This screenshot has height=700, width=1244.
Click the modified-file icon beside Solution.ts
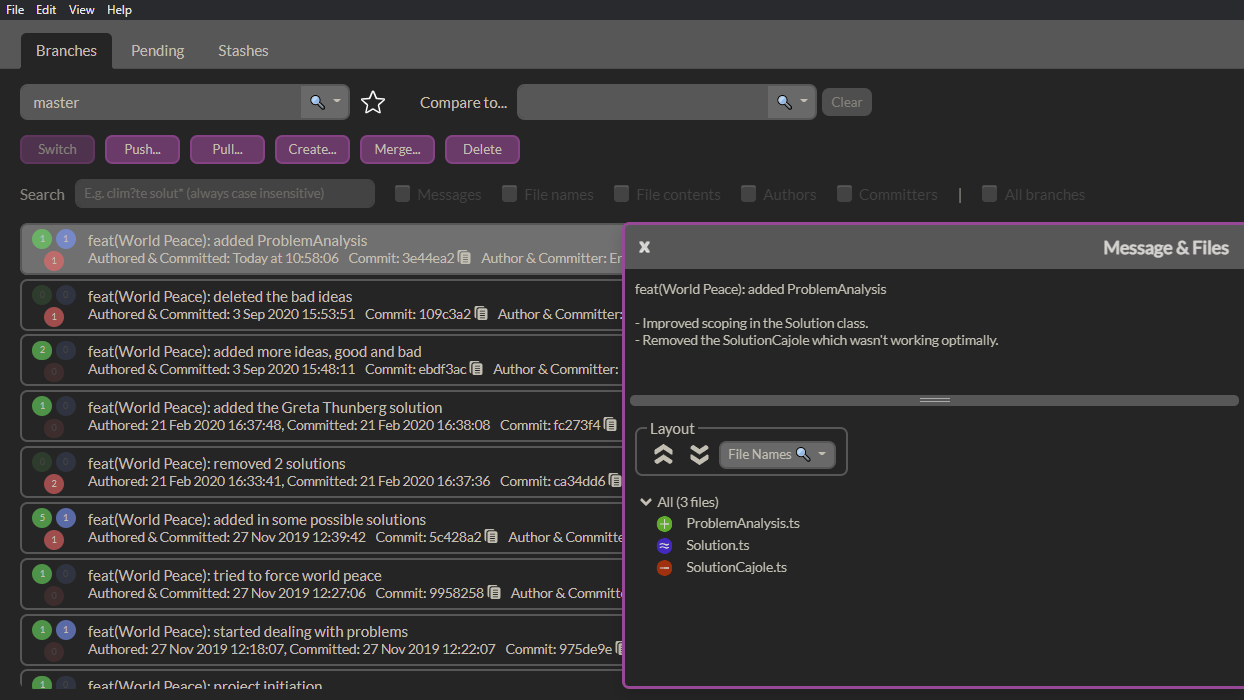664,545
